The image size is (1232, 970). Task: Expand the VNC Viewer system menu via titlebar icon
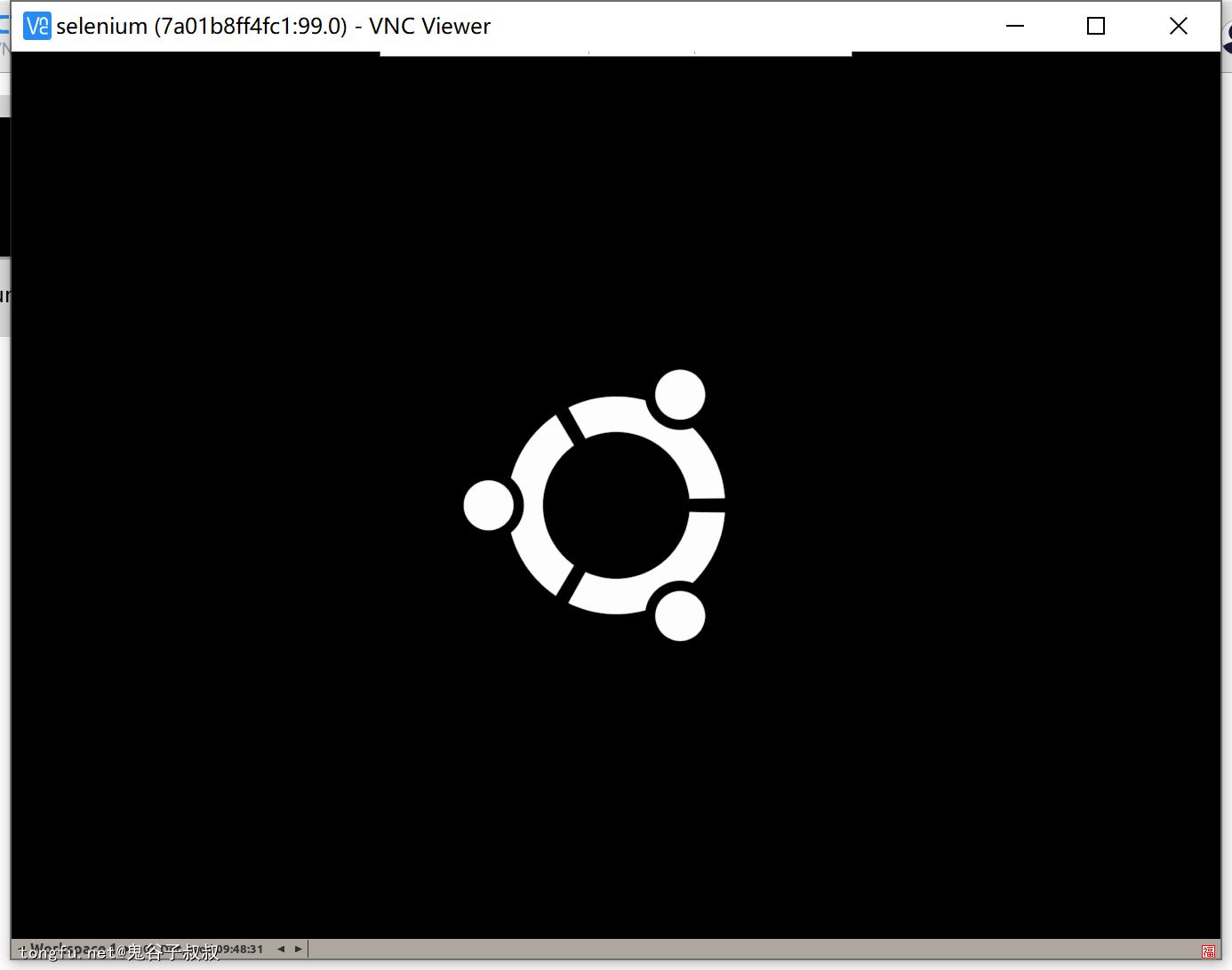pyautogui.click(x=36, y=26)
